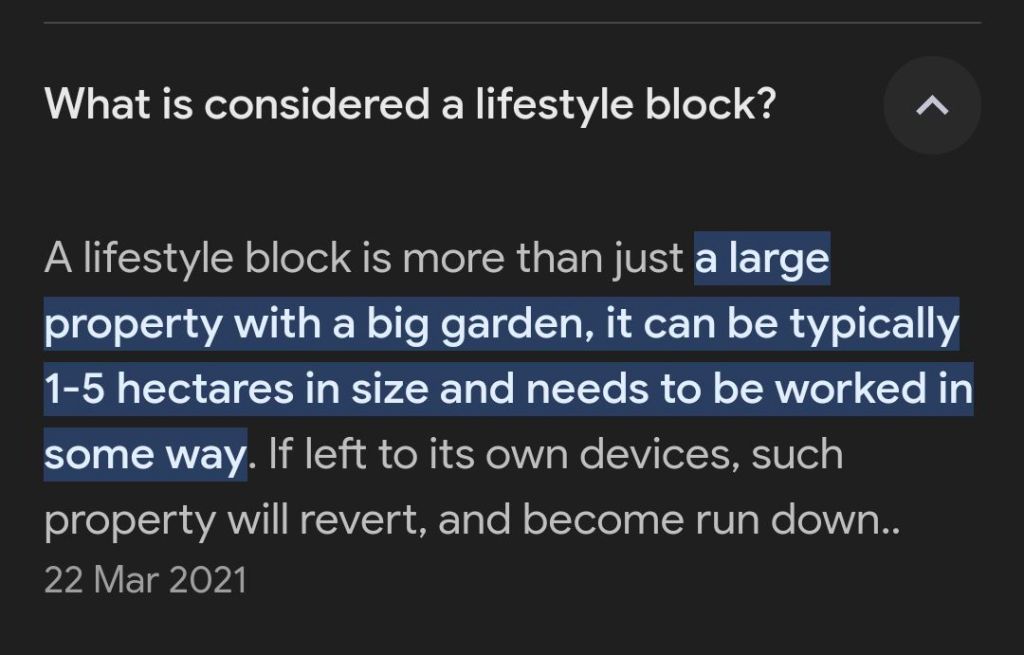
Task: Click the highlighted words 'a large'
Action: pyautogui.click(x=762, y=260)
